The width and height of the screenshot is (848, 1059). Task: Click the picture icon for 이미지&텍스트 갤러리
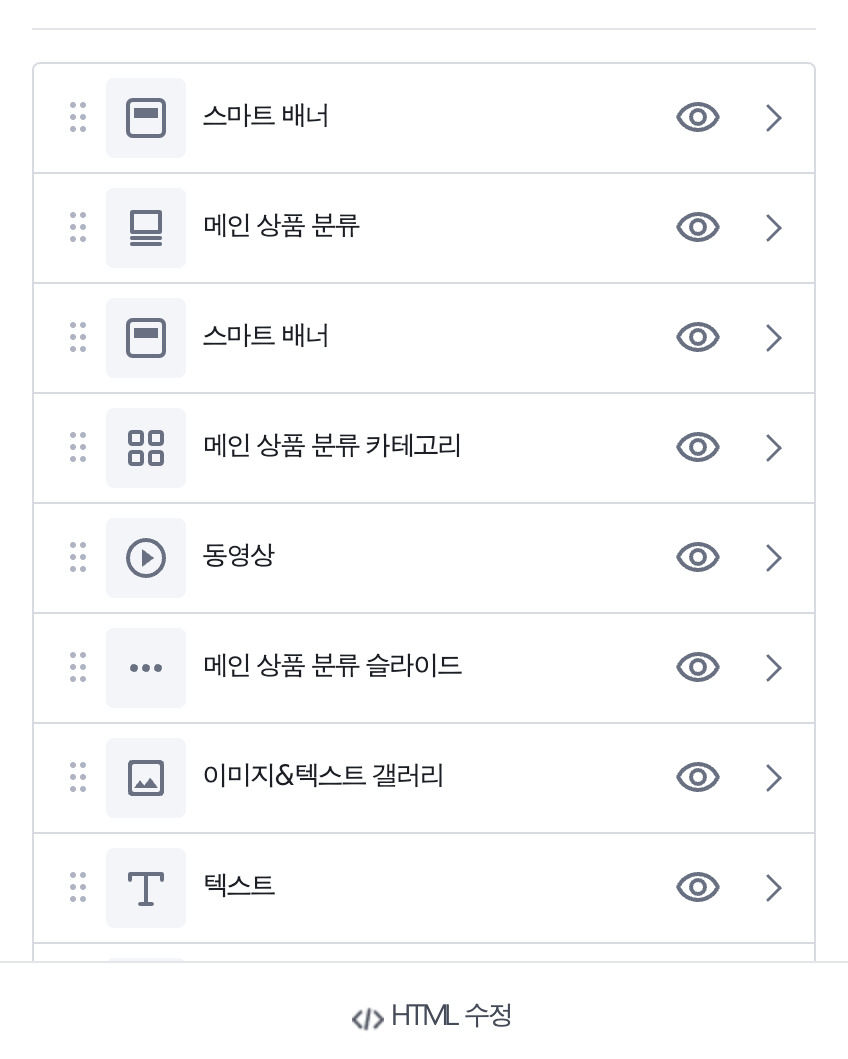(146, 778)
